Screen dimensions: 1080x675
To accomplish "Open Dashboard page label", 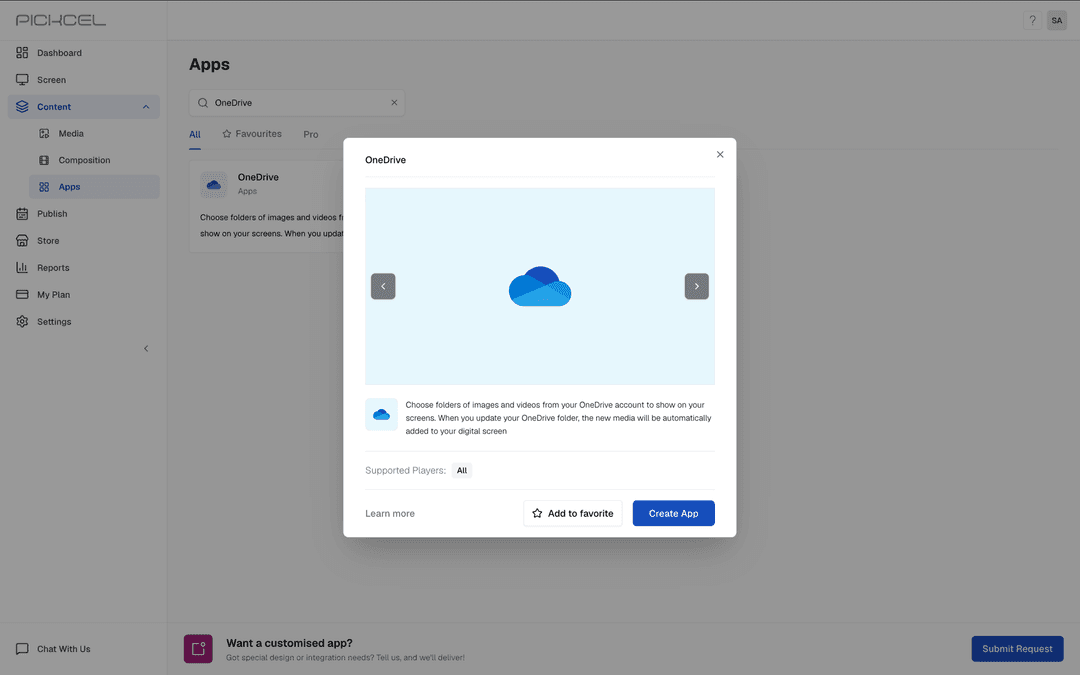I will coord(59,52).
